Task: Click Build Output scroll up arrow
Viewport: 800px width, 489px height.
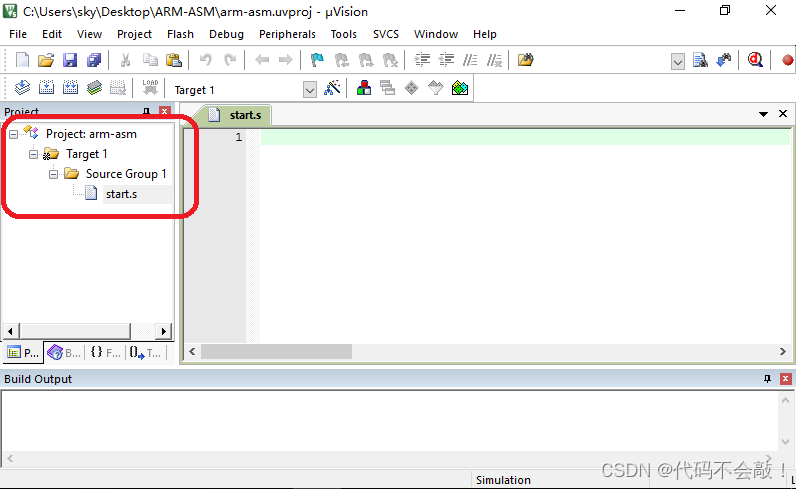Action: tap(785, 401)
